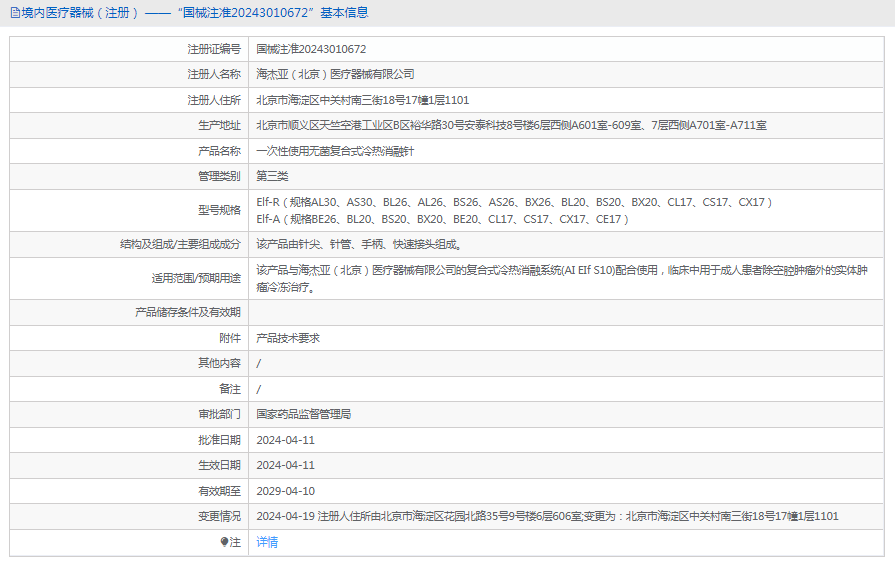The width and height of the screenshot is (895, 564).
Task: Click the document icon before 境内医疗器械 title
Action: point(15,13)
